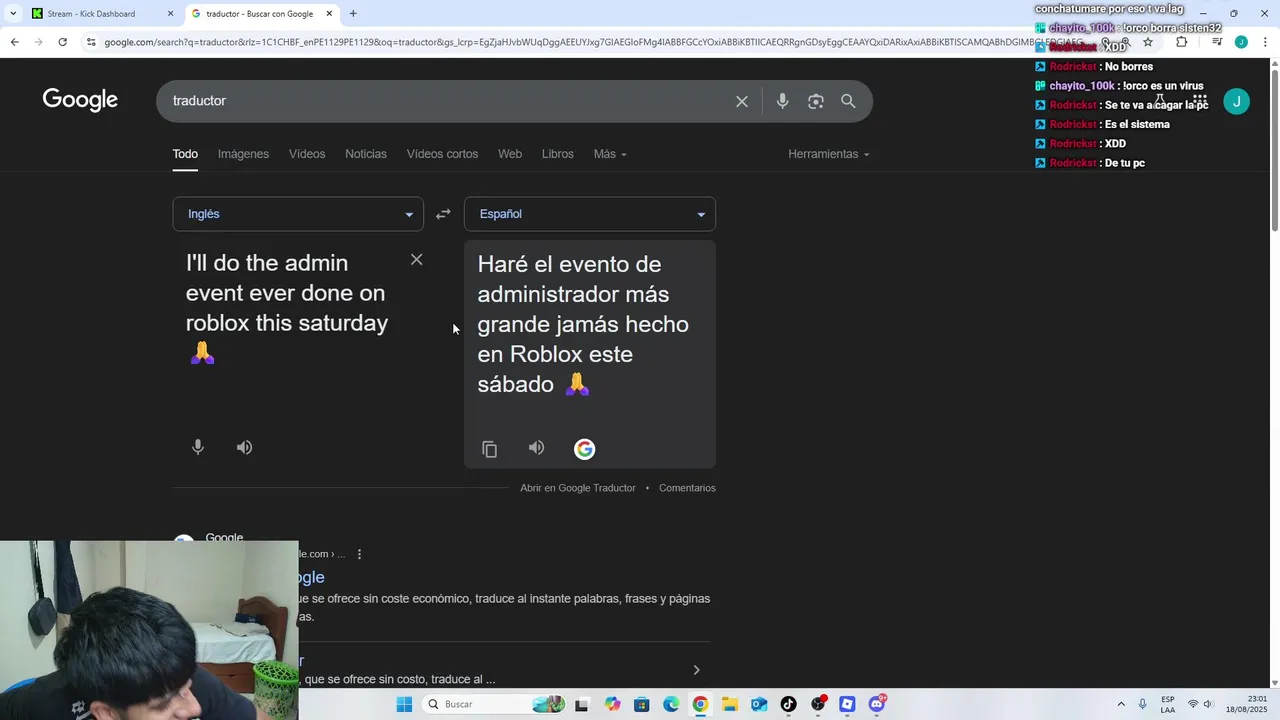The image size is (1280, 720).
Task: Open File Explorer from taskbar
Action: [729, 704]
